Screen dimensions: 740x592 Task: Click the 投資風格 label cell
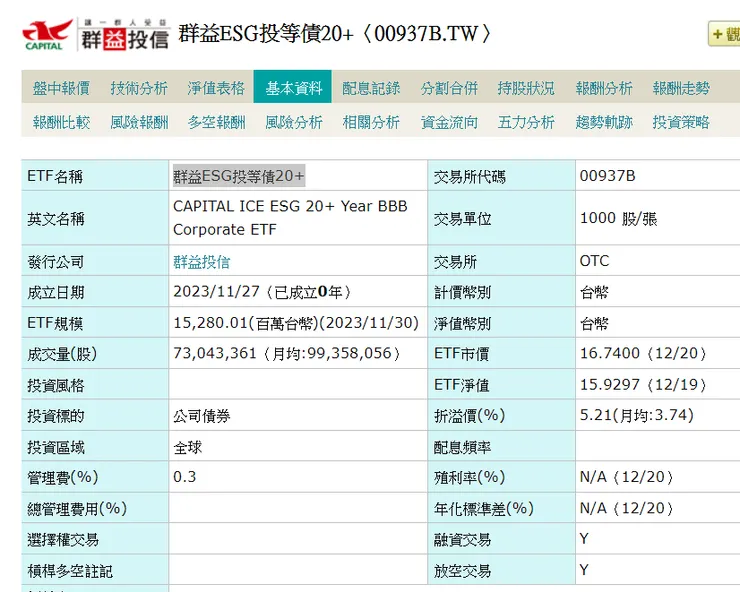[95, 385]
